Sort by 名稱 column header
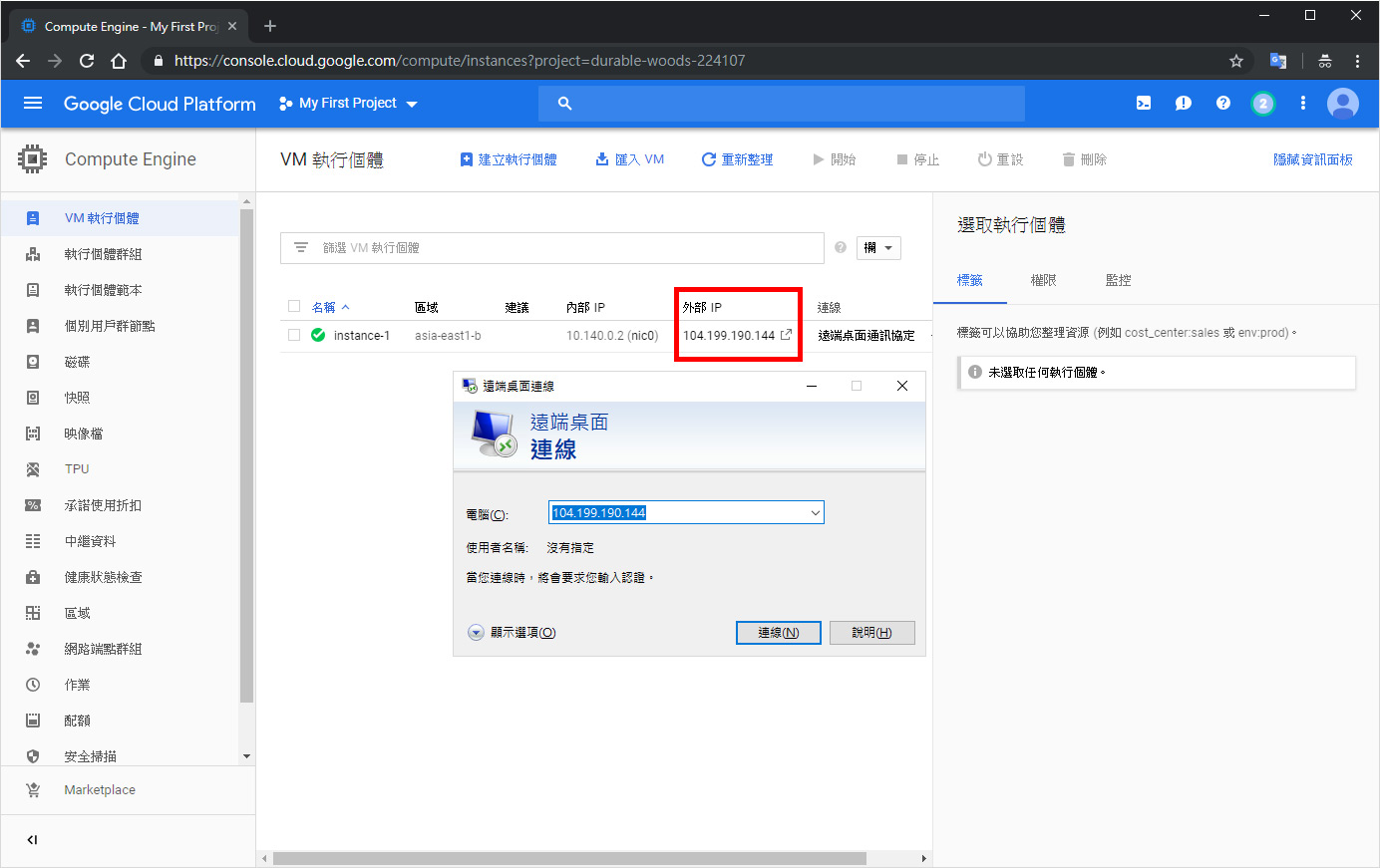The height and width of the screenshot is (868, 1380). [x=330, y=307]
